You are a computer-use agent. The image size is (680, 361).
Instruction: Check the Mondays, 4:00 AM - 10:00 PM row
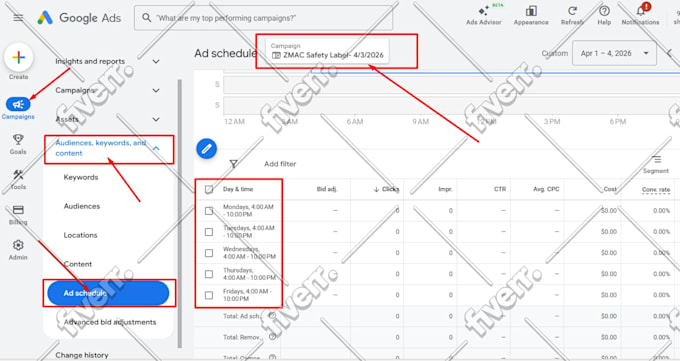[209, 210]
